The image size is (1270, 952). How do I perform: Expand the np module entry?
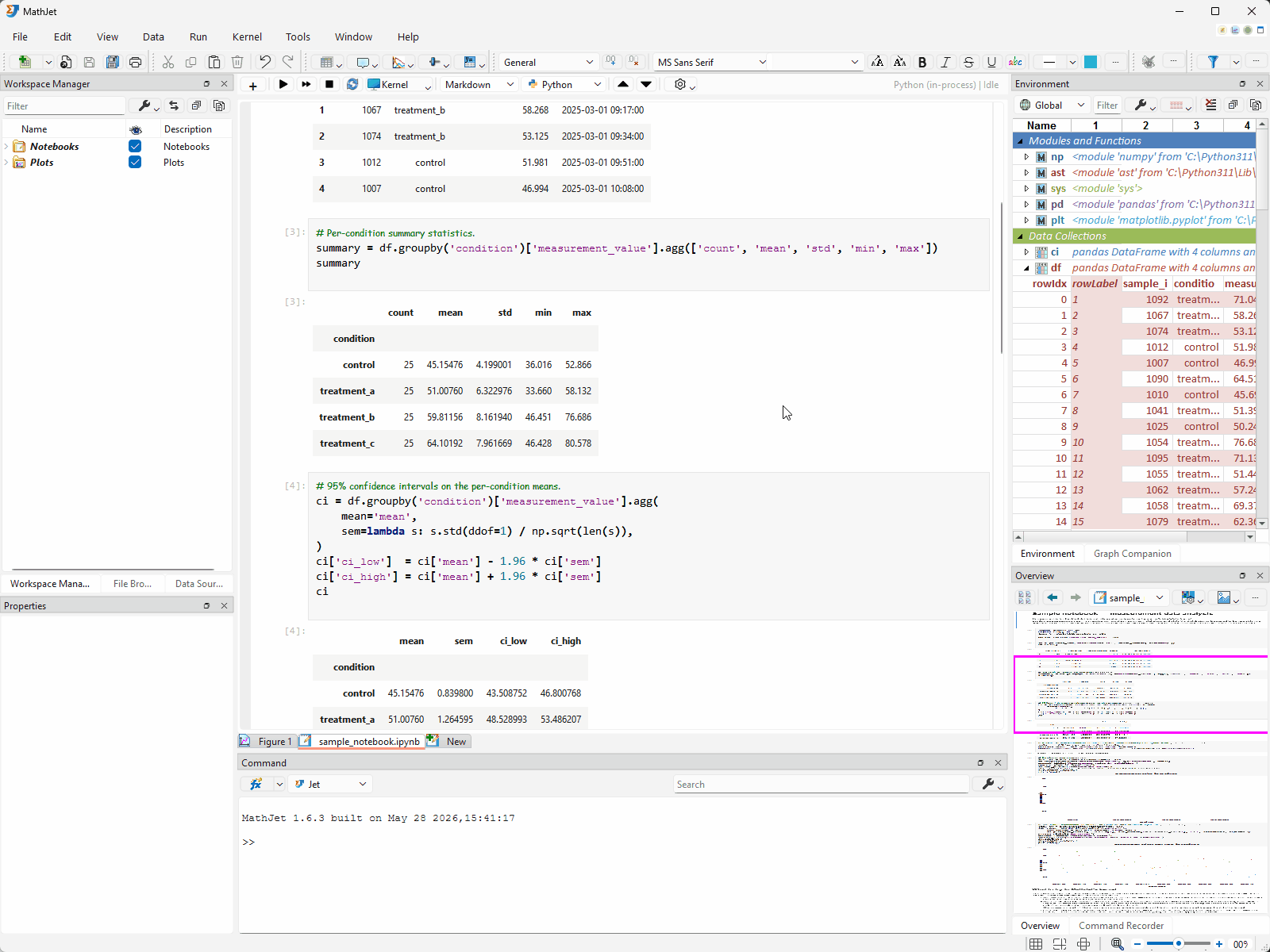1026,157
